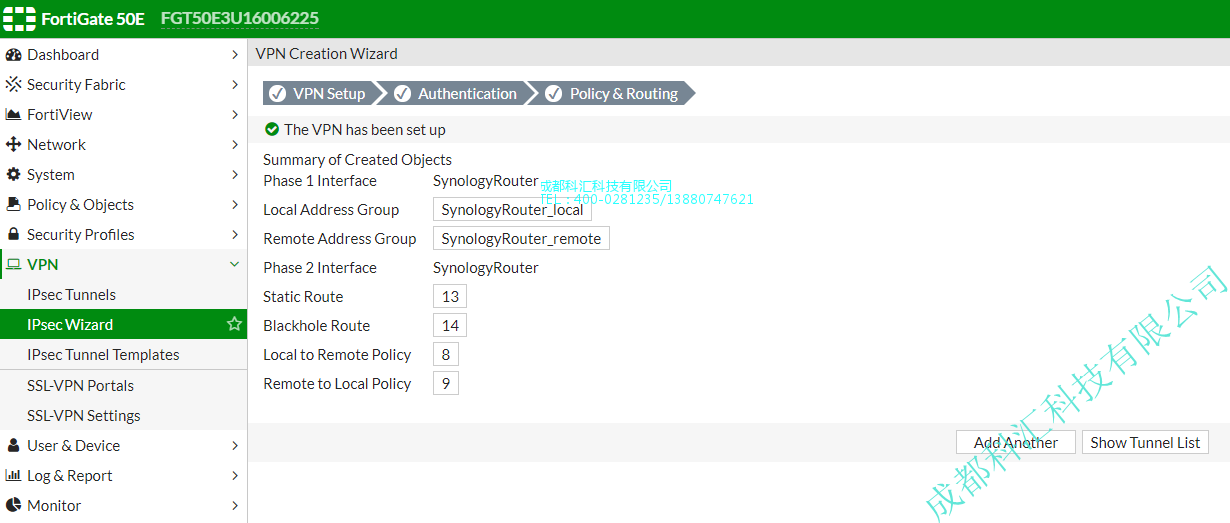Expand the Security Profiles chevron

[x=235, y=235]
